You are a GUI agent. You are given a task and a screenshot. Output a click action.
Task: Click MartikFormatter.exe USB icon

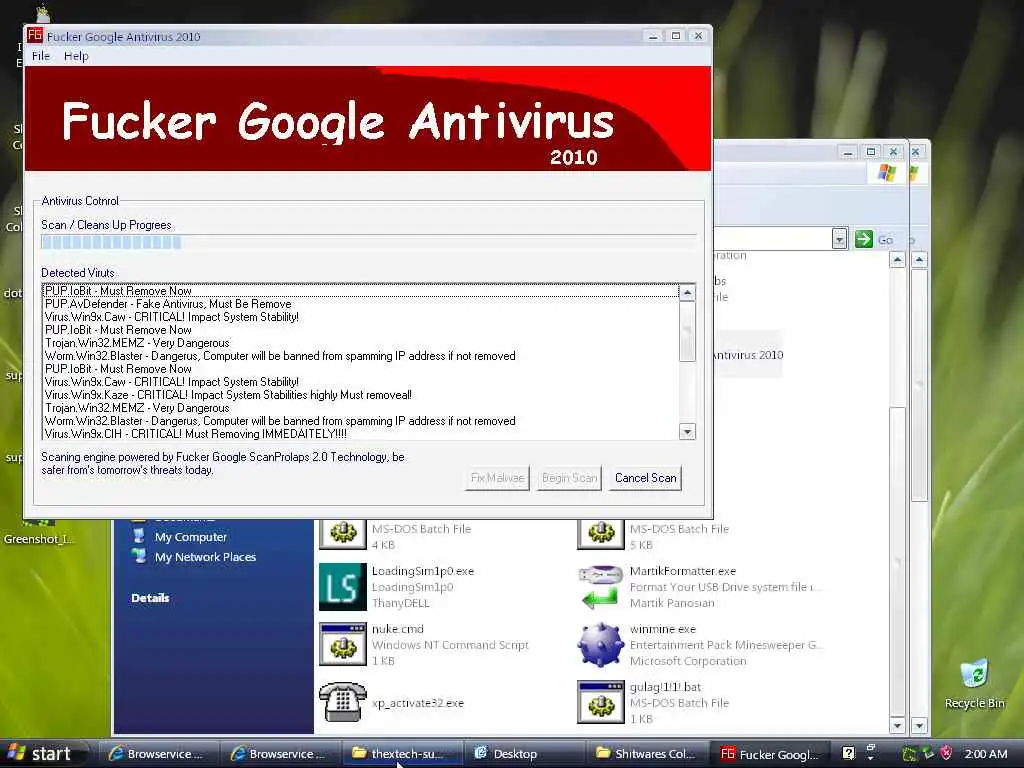[600, 586]
